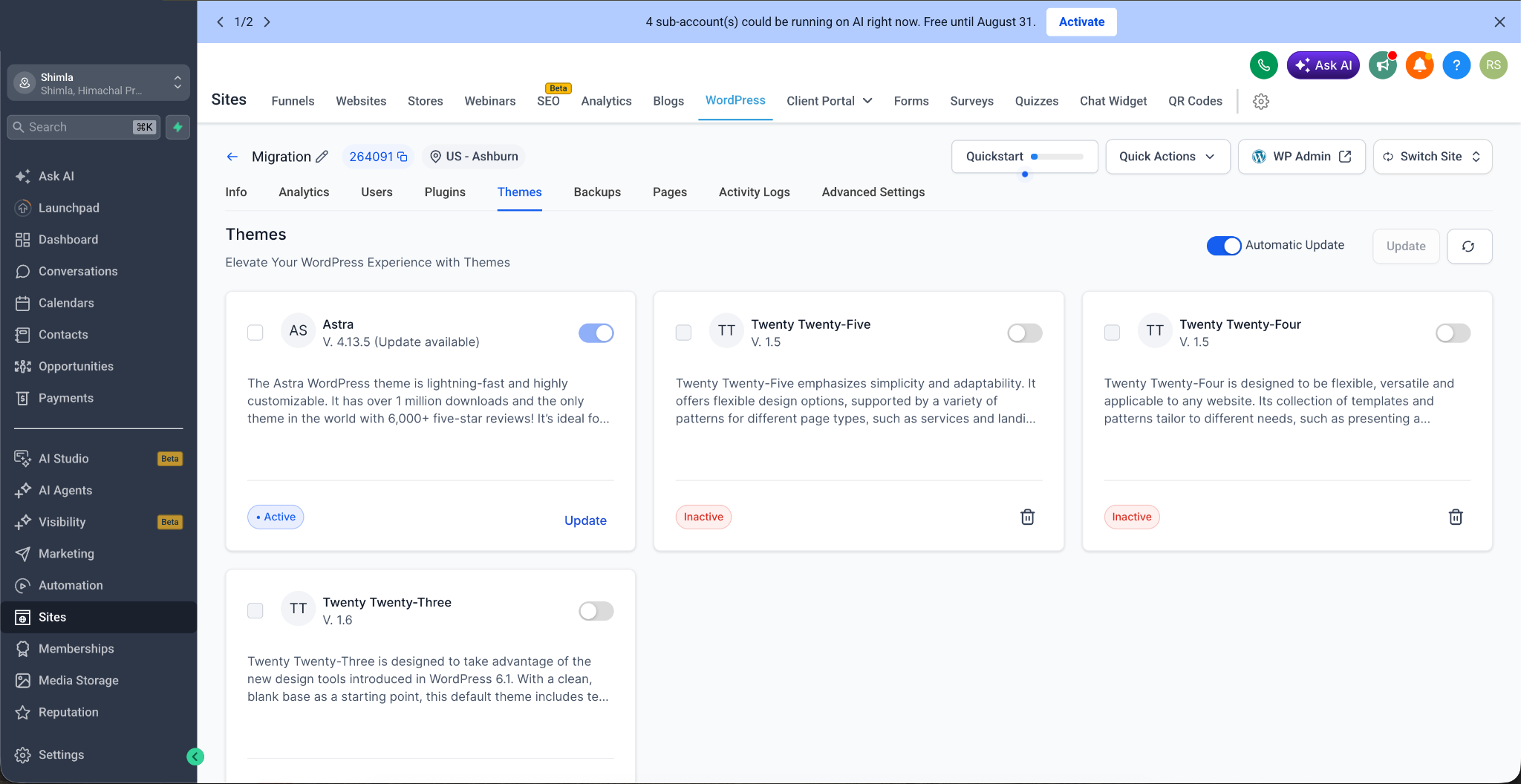Expand the Quick Actions dropdown
This screenshot has height=784, width=1521.
(x=1167, y=157)
